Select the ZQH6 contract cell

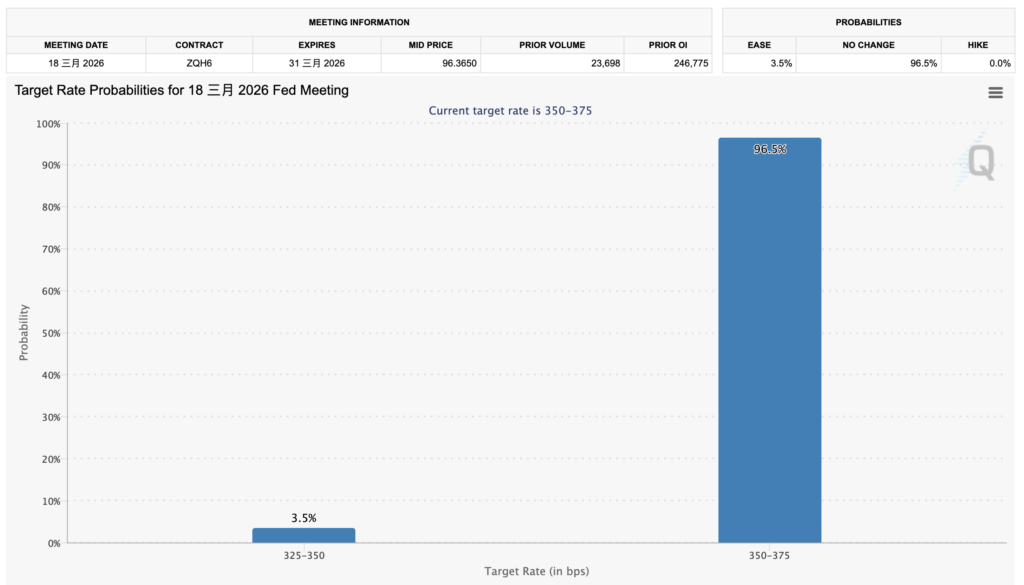tap(199, 63)
